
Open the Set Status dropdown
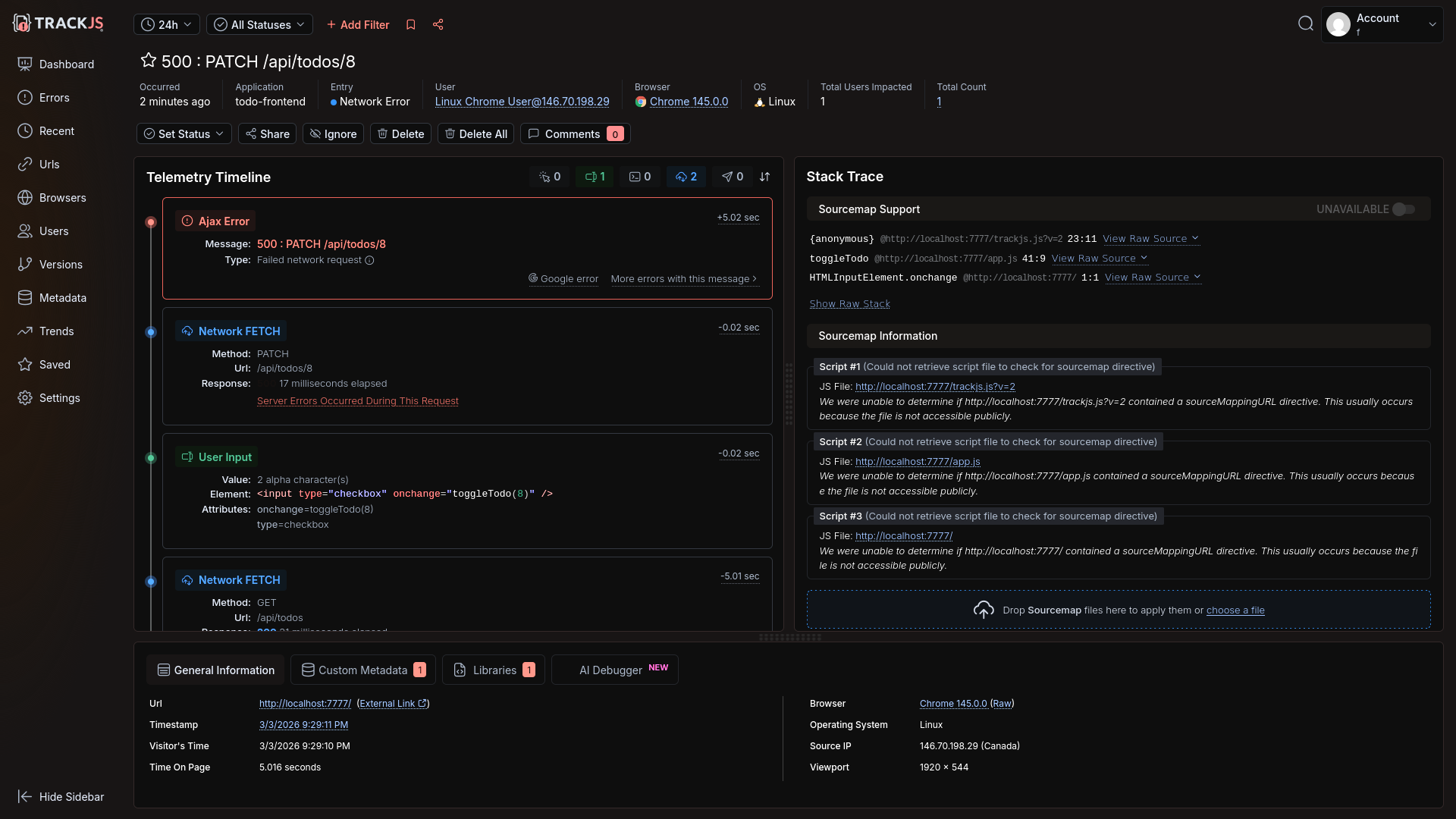tap(184, 134)
